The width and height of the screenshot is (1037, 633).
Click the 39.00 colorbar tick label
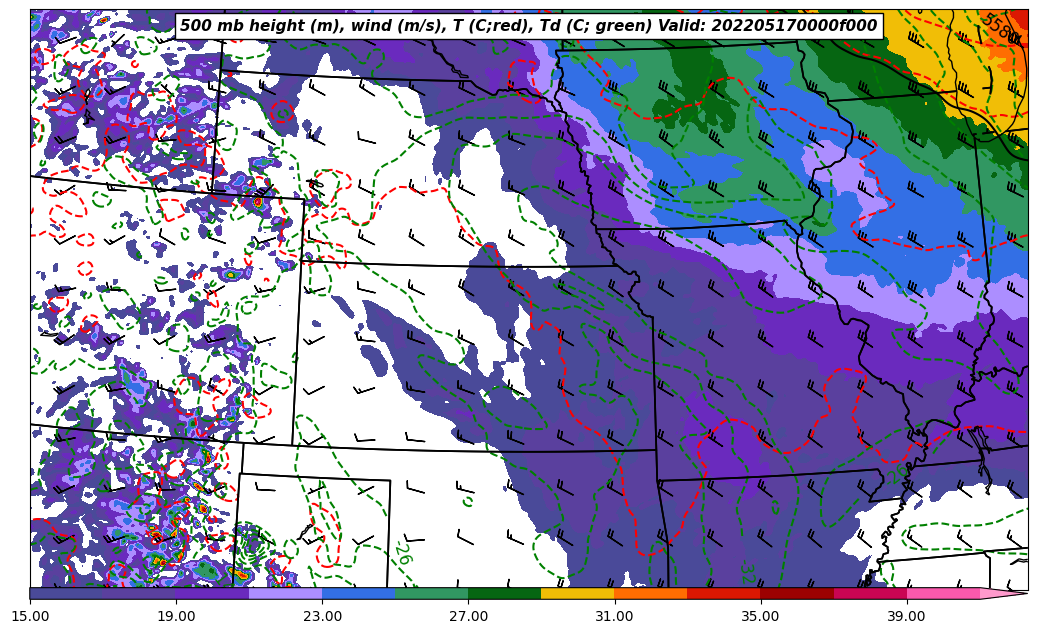click(x=906, y=616)
